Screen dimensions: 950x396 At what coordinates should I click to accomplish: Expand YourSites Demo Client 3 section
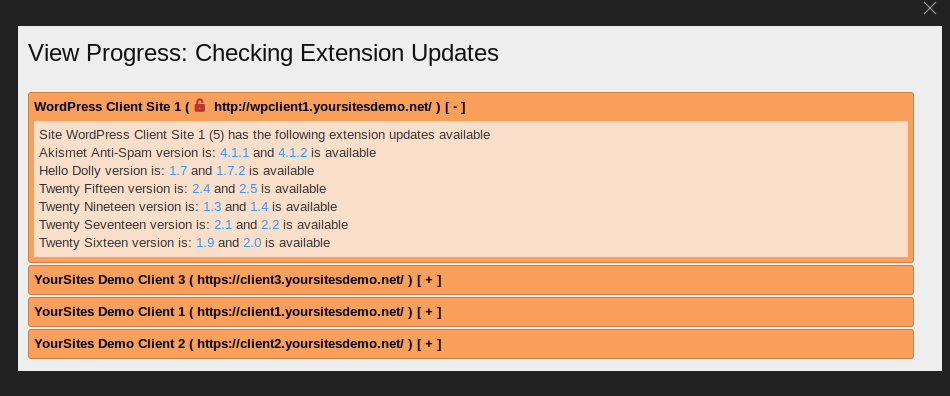pyautogui.click(x=429, y=280)
